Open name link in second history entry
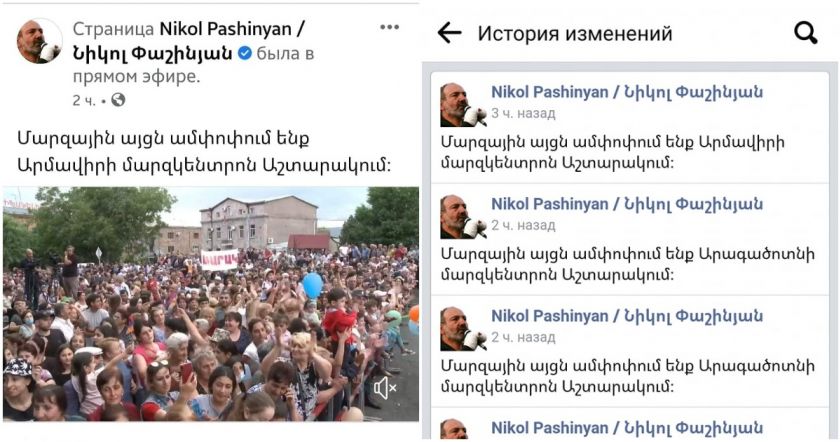840x442 pixels. pos(627,204)
